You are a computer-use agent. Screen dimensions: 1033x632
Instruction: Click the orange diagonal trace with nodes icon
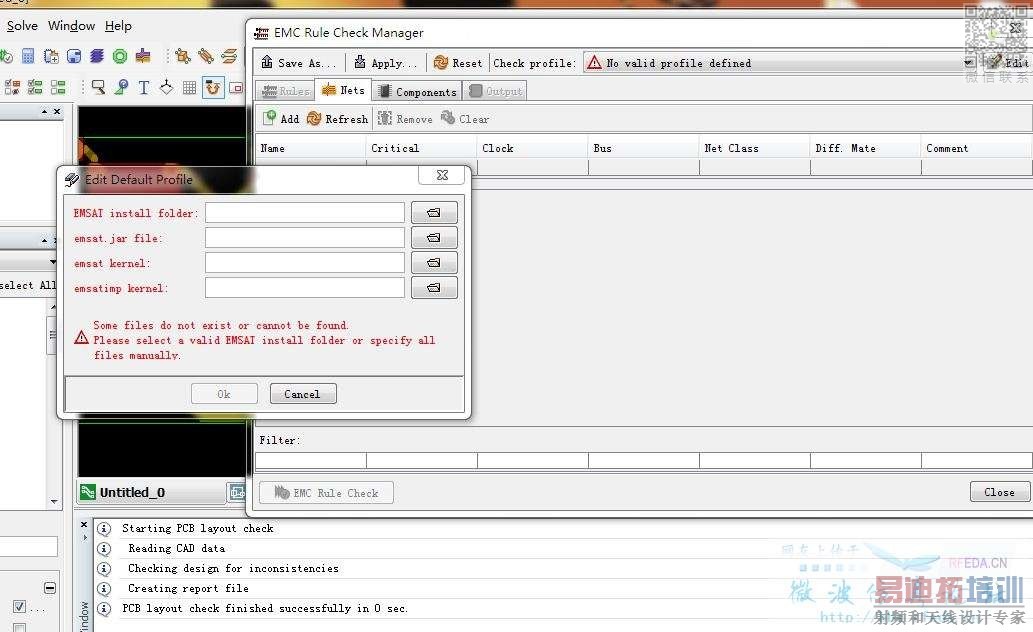pyautogui.click(x=206, y=56)
